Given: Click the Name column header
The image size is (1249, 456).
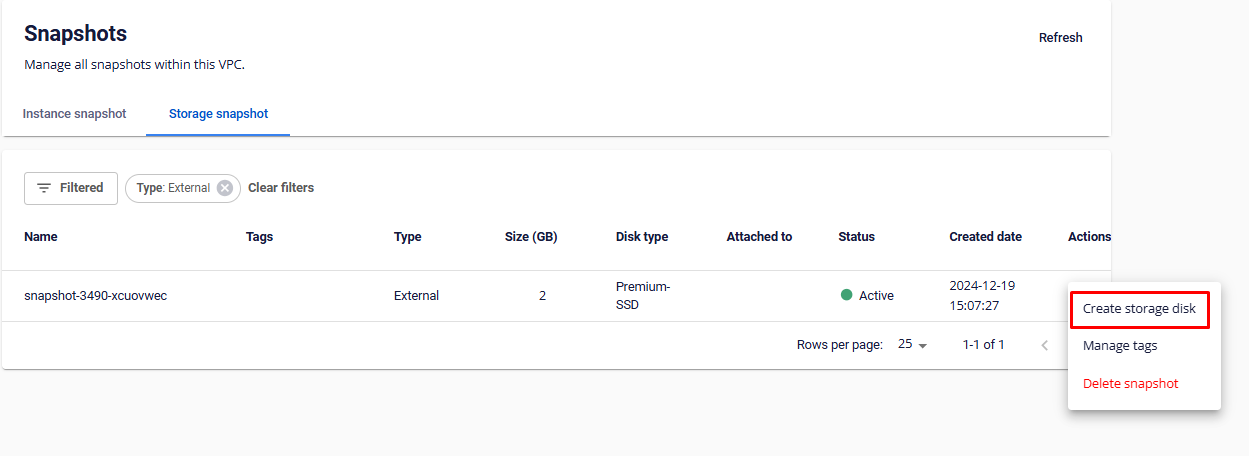Looking at the screenshot, I should tap(41, 237).
